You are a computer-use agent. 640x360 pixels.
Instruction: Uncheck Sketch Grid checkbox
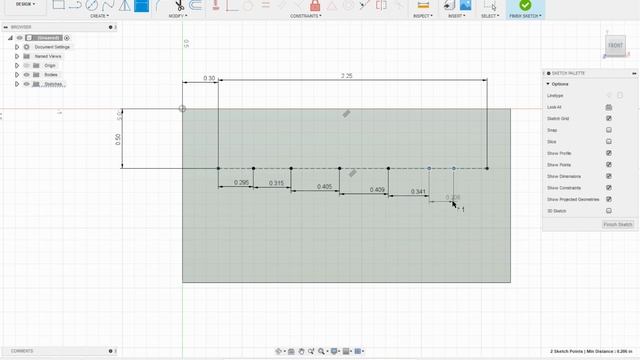click(609, 118)
